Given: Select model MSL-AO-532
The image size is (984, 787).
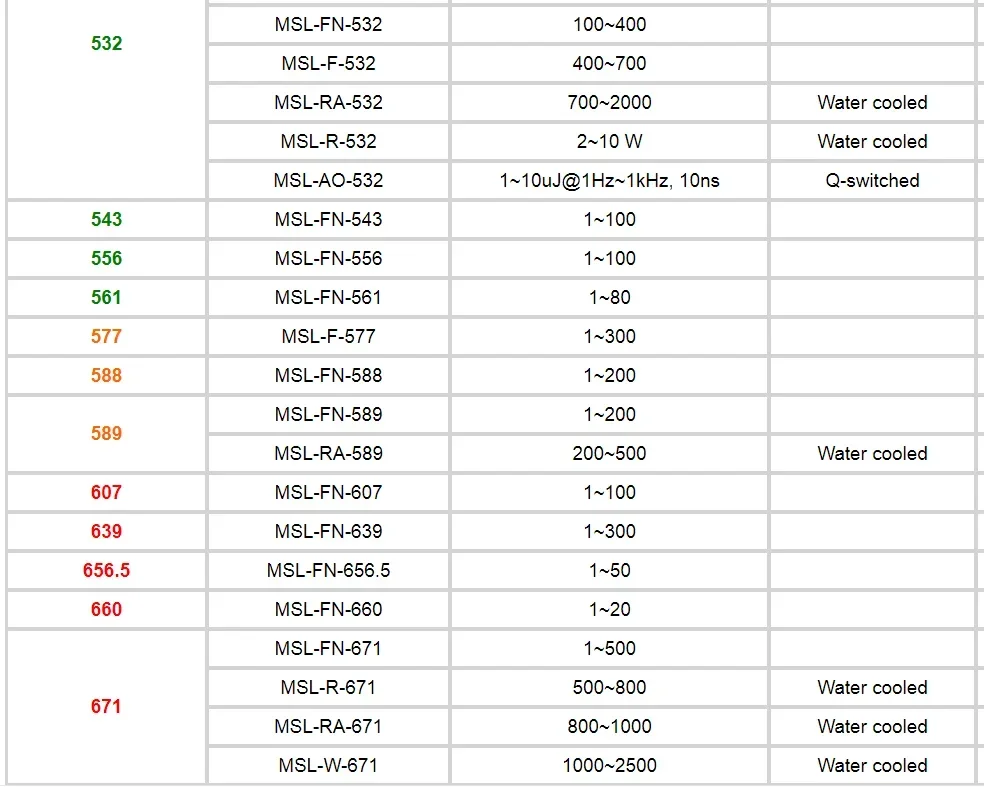Looking at the screenshot, I should (328, 180).
